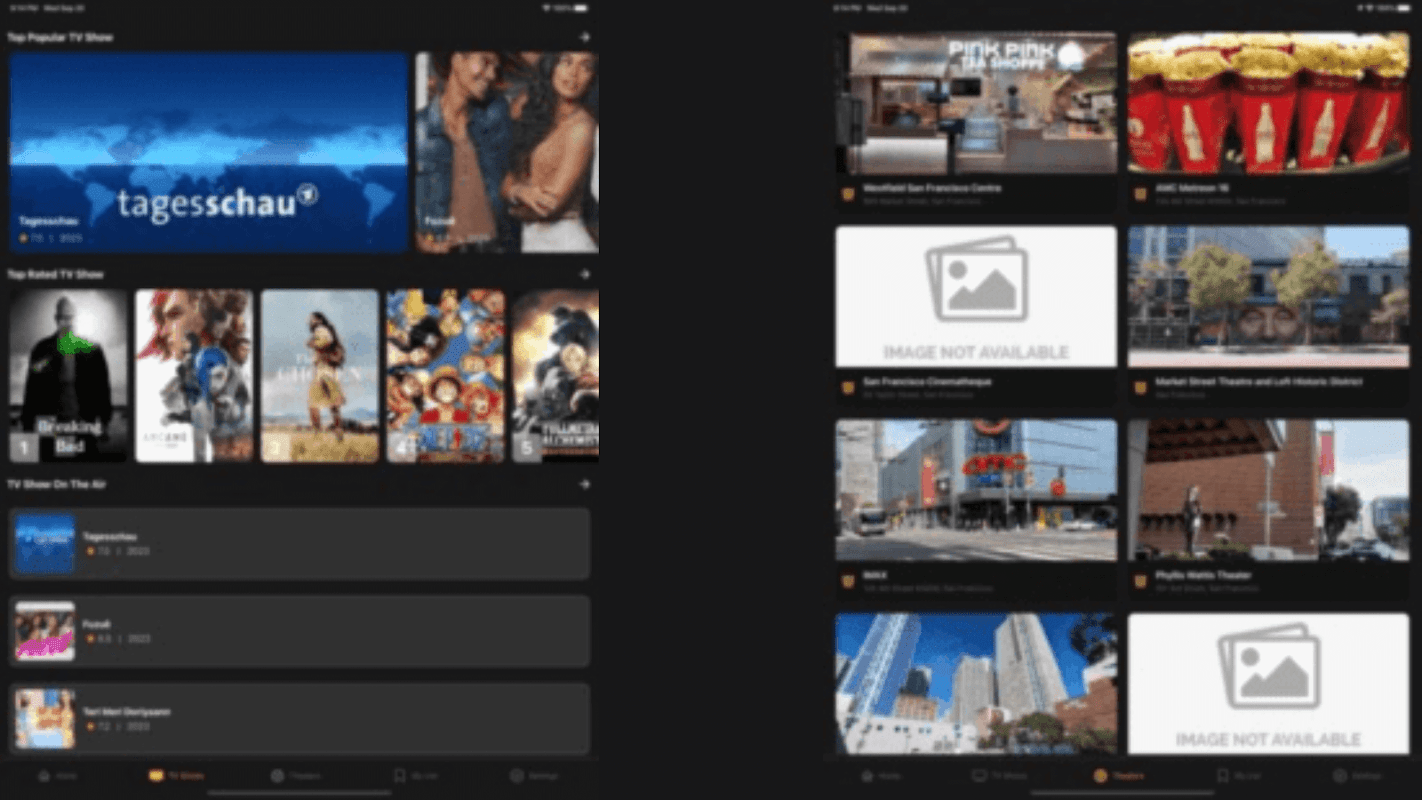Click "Market Street Theatre and Loft Historic District" title

tap(1258, 382)
